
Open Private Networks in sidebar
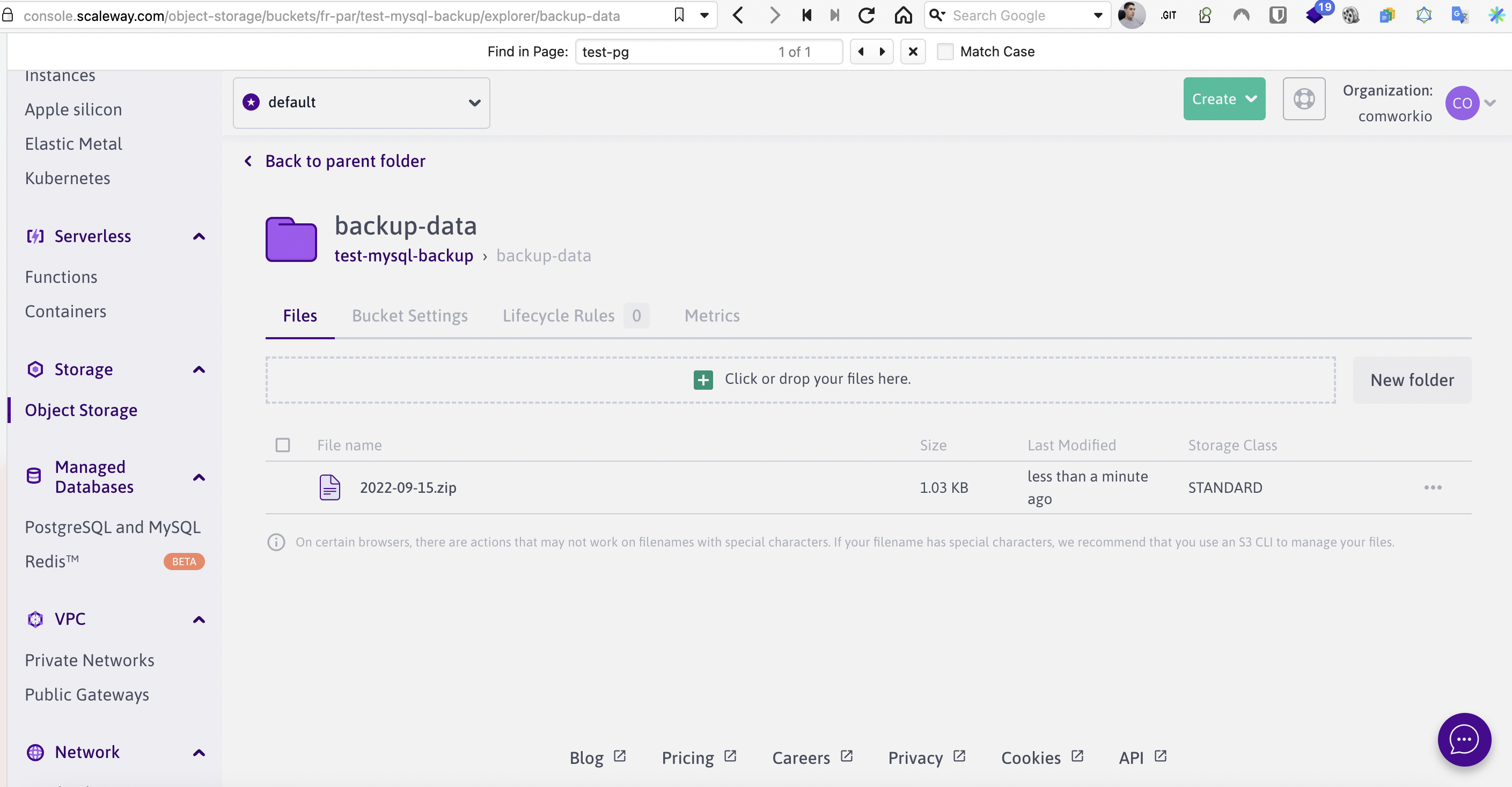point(89,660)
